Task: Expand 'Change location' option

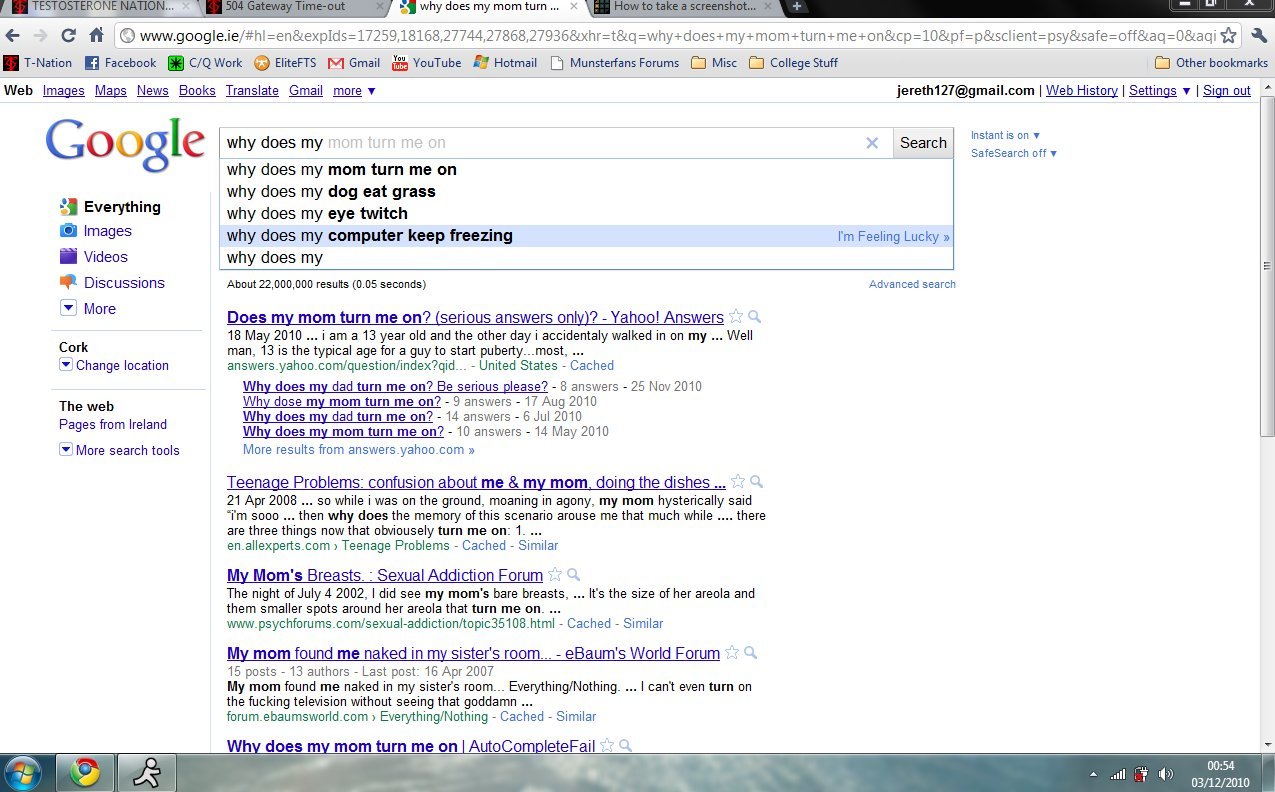Action: coord(114,365)
